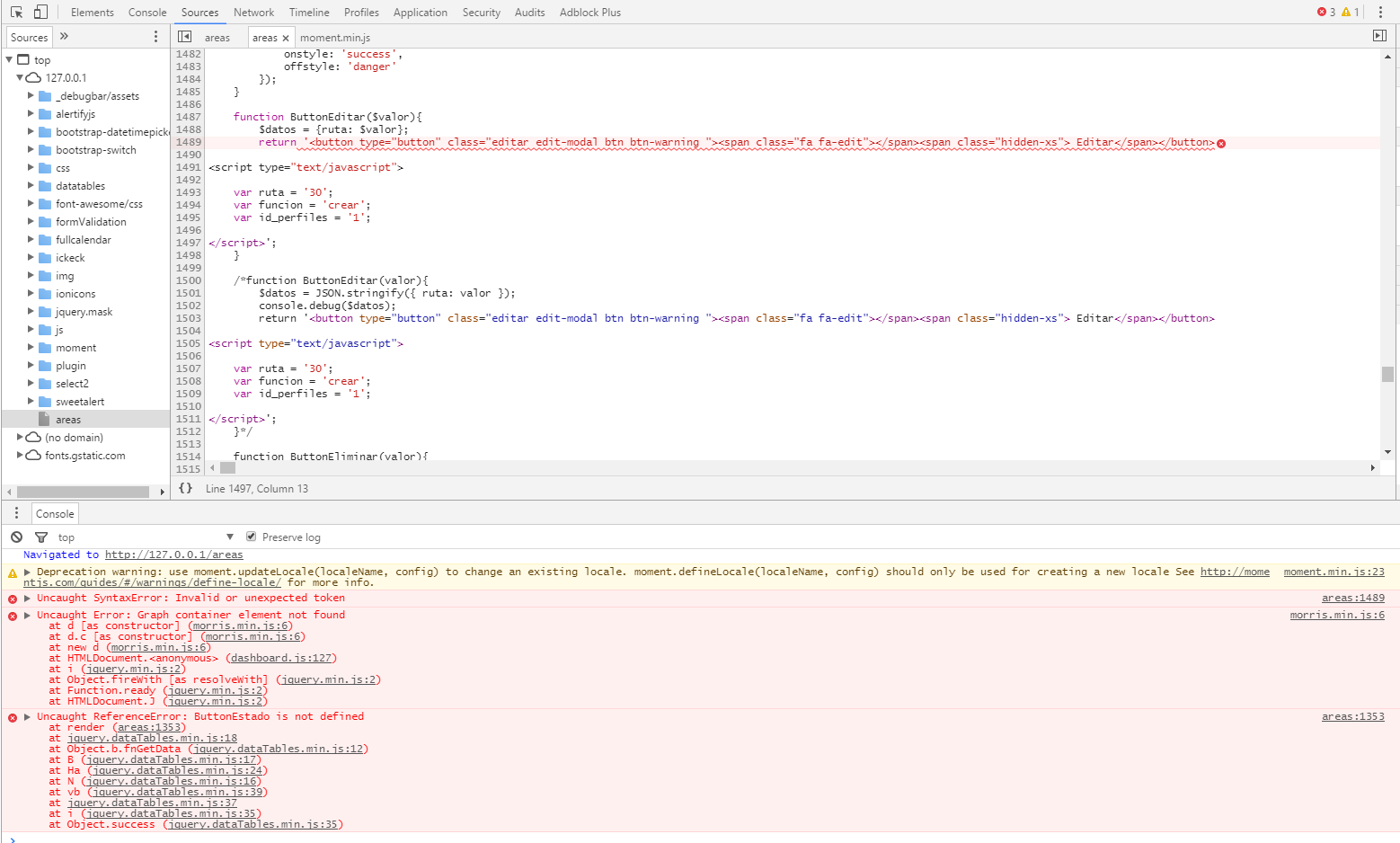Switch to the Elements panel
Screen dimensions: 1400x843
tap(92, 13)
